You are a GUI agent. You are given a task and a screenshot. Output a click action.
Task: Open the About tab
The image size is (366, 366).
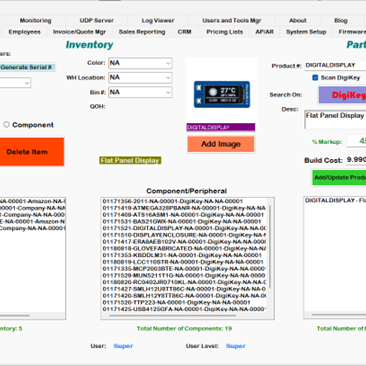(298, 20)
